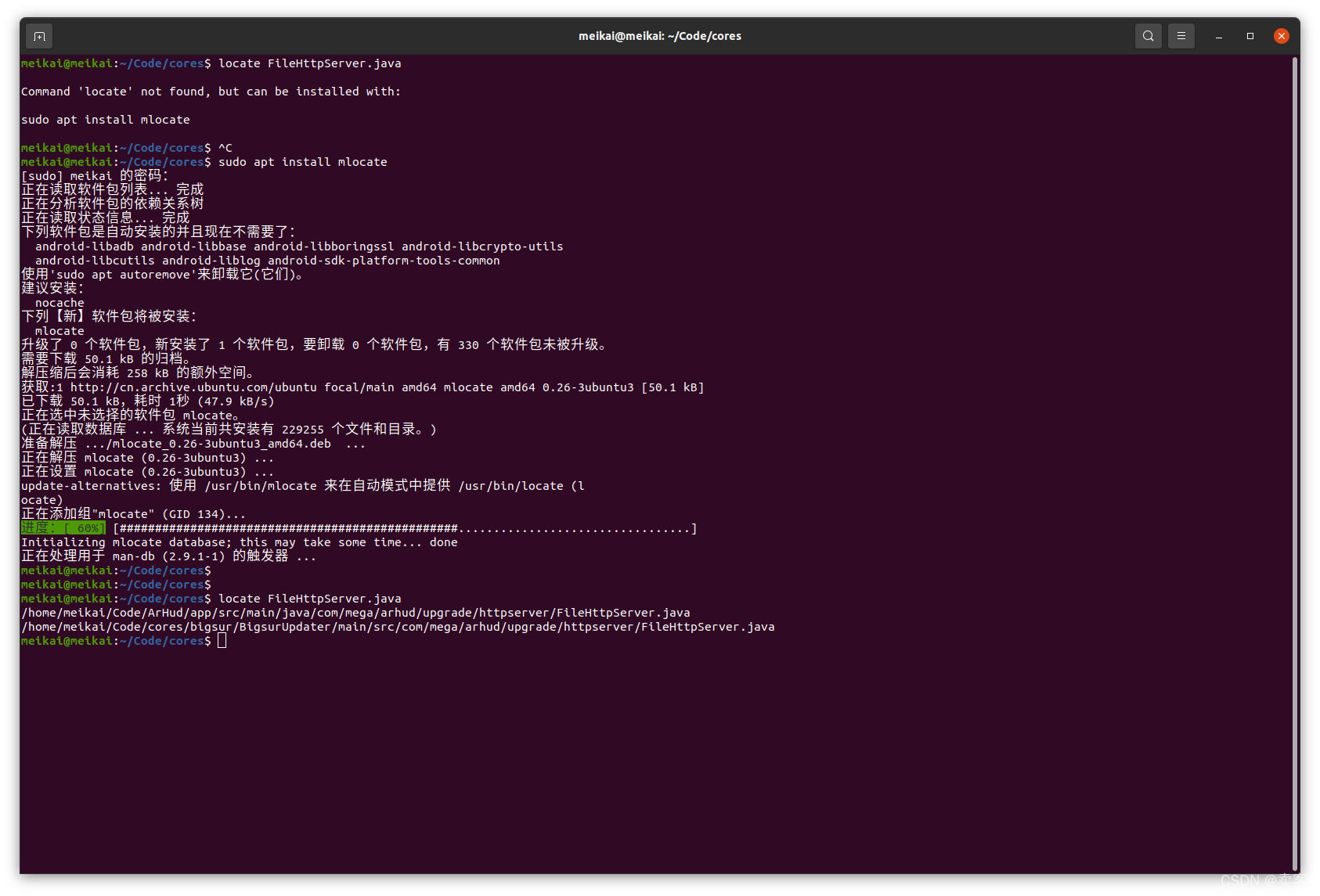Click the '^C' prompt line
Image resolution: width=1320 pixels, height=896 pixels.
coord(127,148)
